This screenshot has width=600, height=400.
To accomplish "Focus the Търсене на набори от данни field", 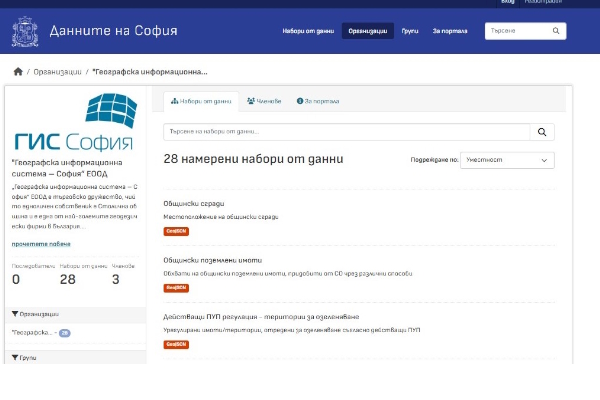I will (347, 132).
